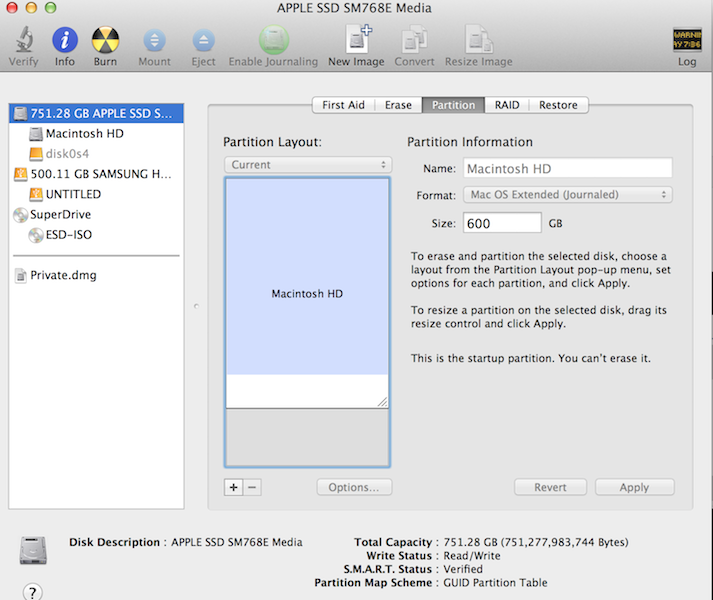Click the S.M.A.R.T. Status Verified value
Viewport: 713px width, 600px height.
[463, 569]
